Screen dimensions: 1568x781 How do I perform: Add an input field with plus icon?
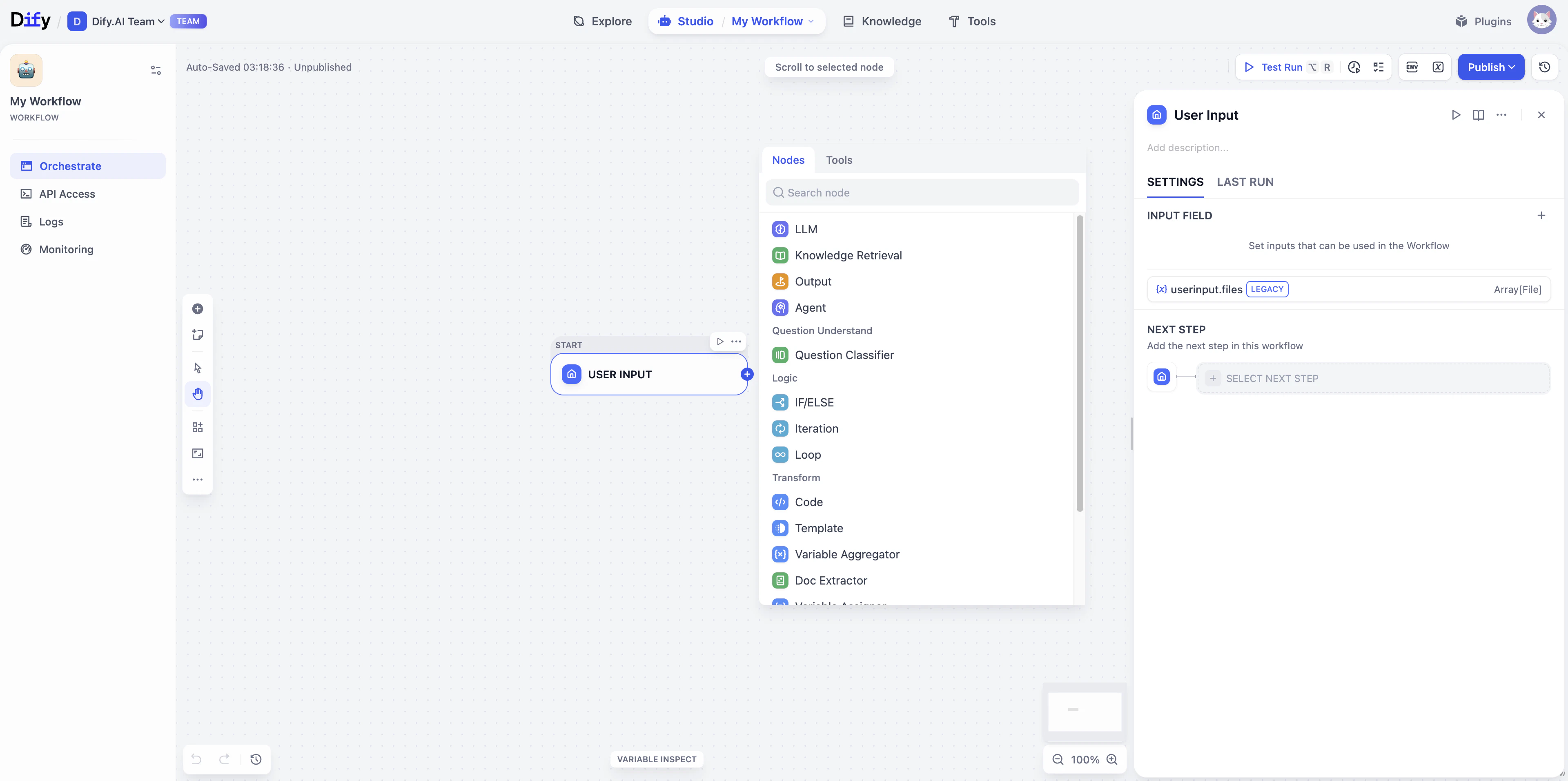pos(1541,216)
